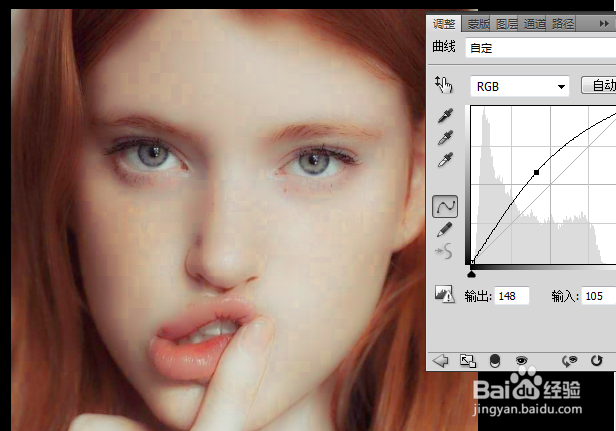Click the 输出 value field 148
The image size is (616, 431).
pyautogui.click(x=512, y=296)
